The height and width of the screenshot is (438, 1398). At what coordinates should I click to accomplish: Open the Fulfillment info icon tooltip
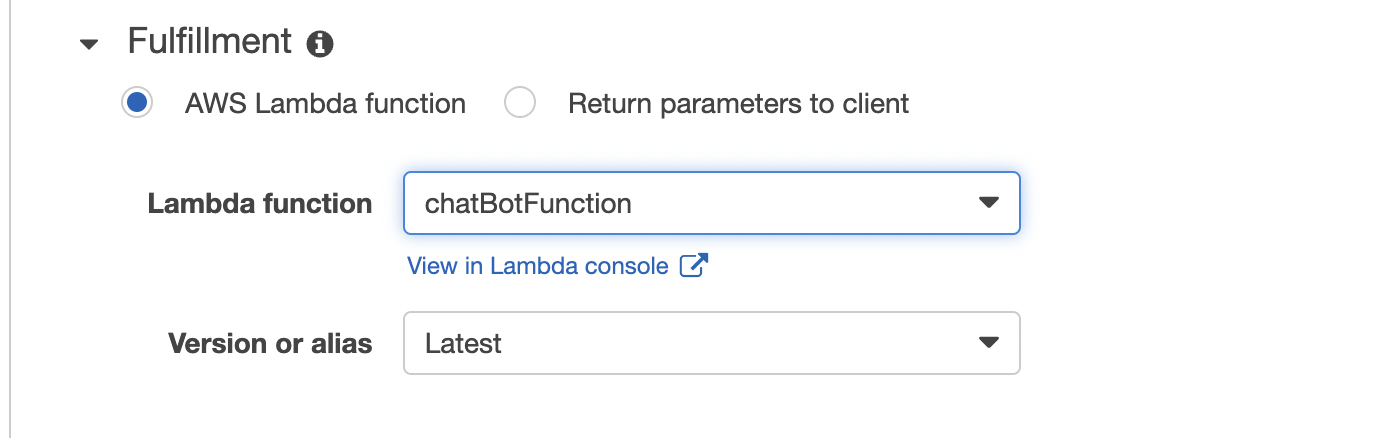pyautogui.click(x=320, y=44)
